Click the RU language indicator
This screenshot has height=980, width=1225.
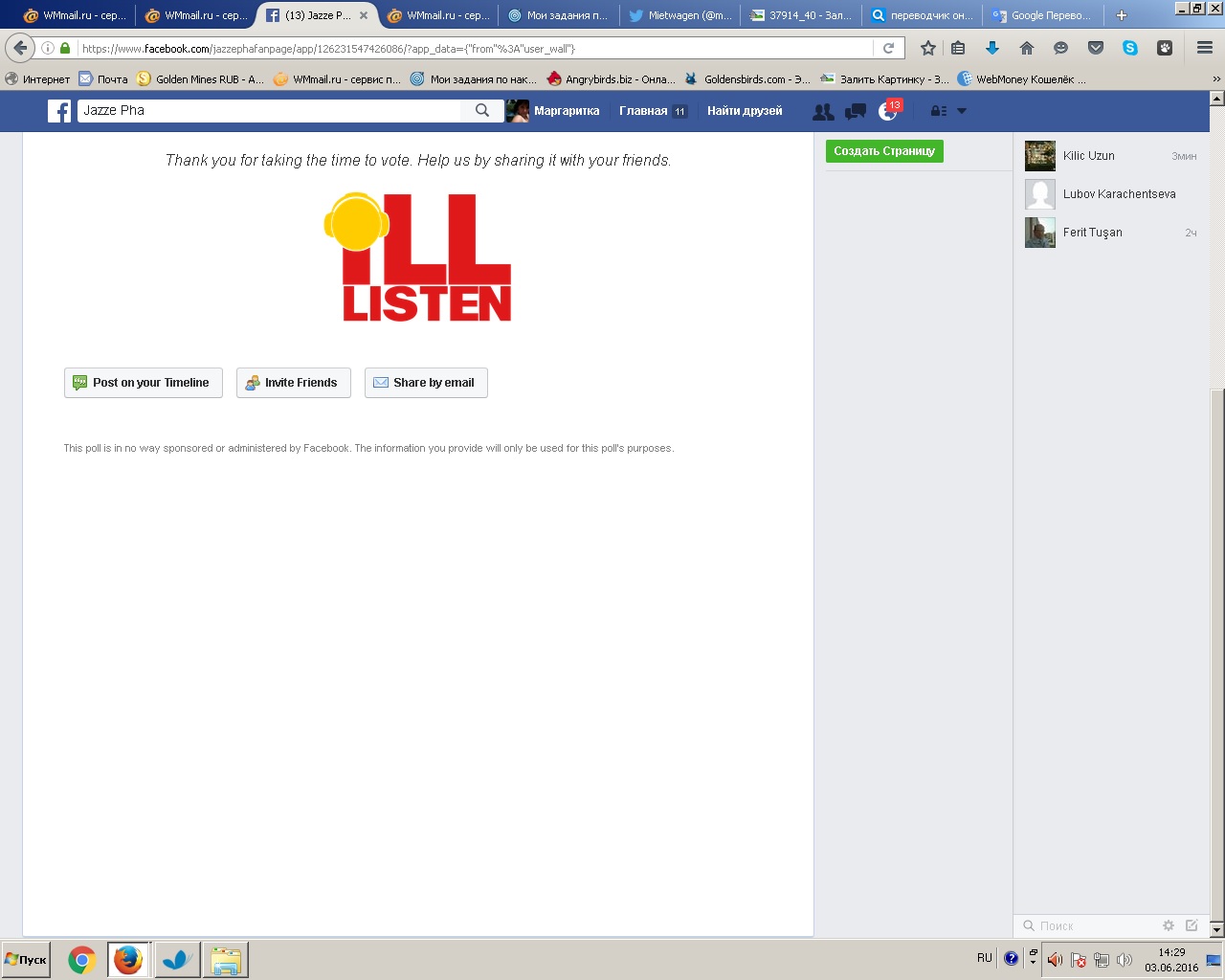coord(985,958)
